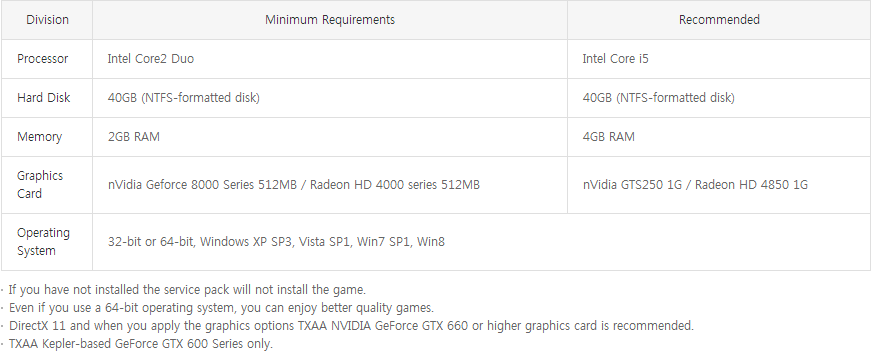
Task: Click the TXAA Kepler-based GeForce note
Action: [138, 343]
